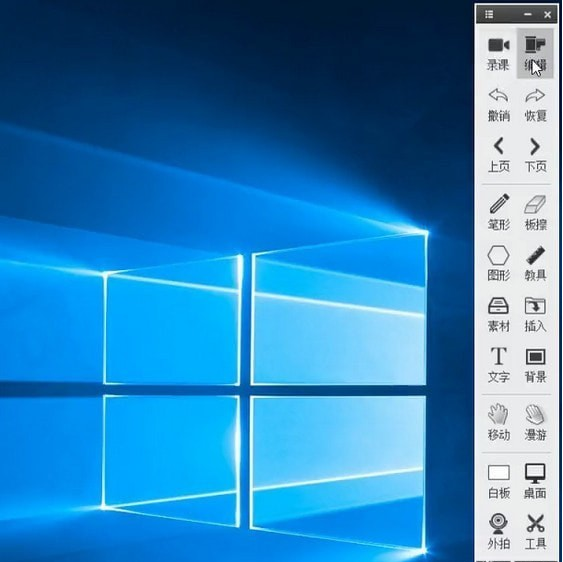Undo last action with 撤销
Screen dimensions: 563x562
498,104
